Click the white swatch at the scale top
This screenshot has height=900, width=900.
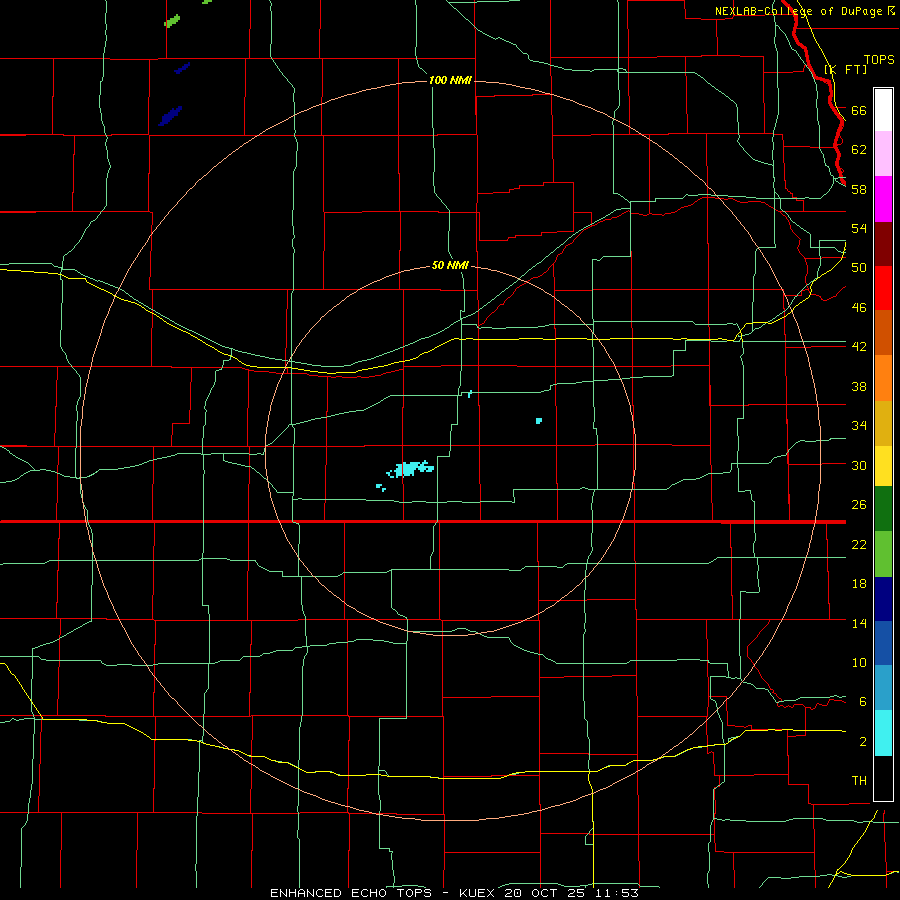click(x=883, y=110)
